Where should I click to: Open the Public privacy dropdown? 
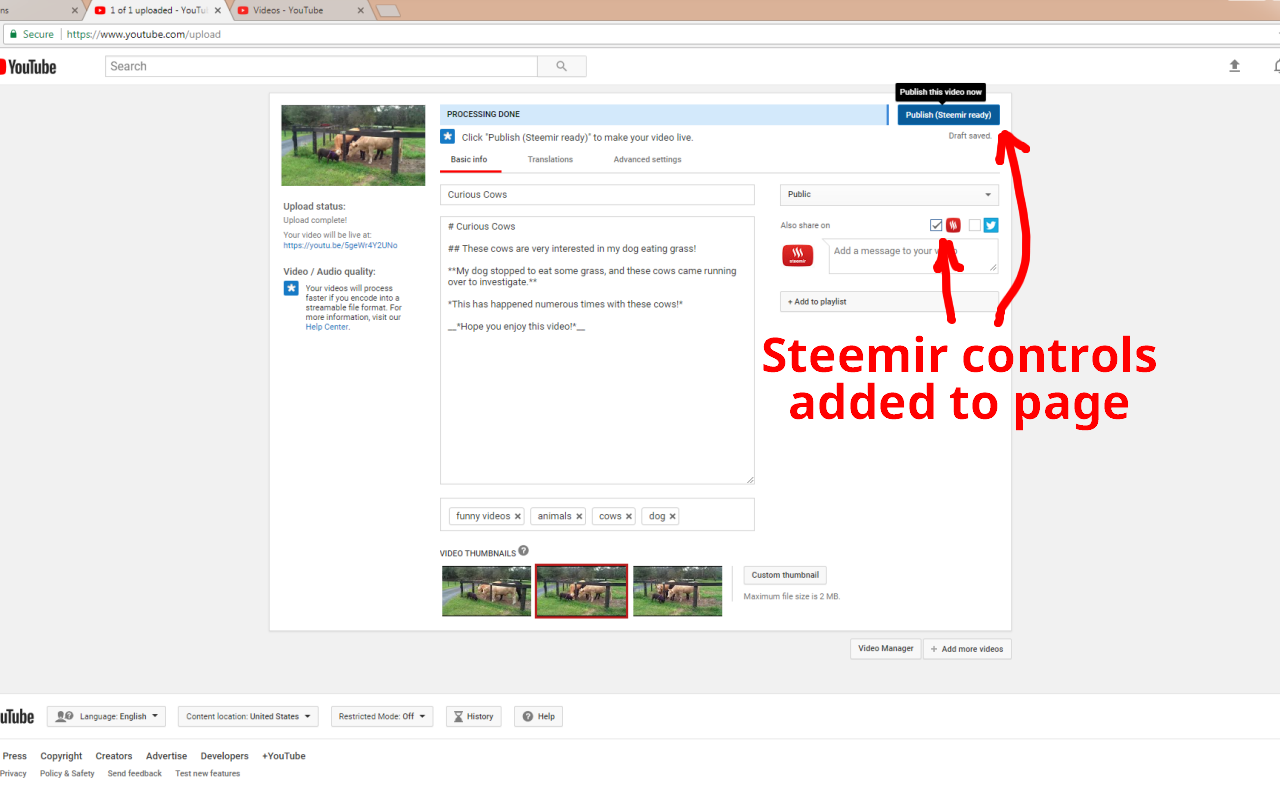pyautogui.click(x=889, y=195)
